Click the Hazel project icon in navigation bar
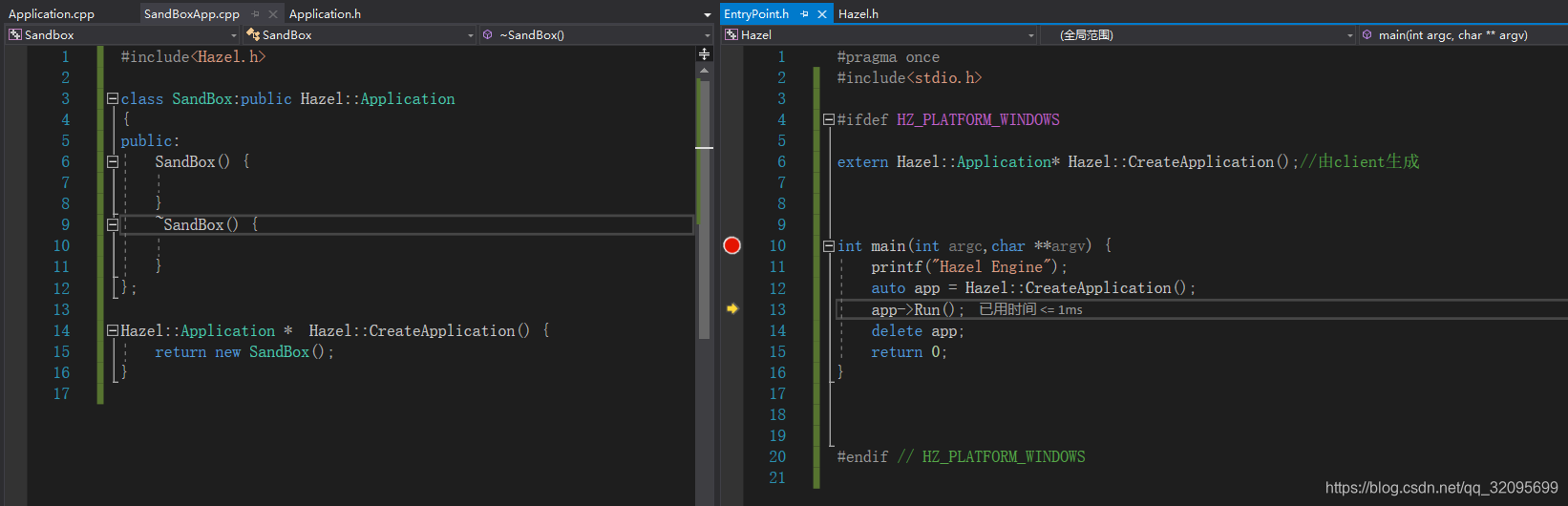The height and width of the screenshot is (506, 1568). coord(731,34)
